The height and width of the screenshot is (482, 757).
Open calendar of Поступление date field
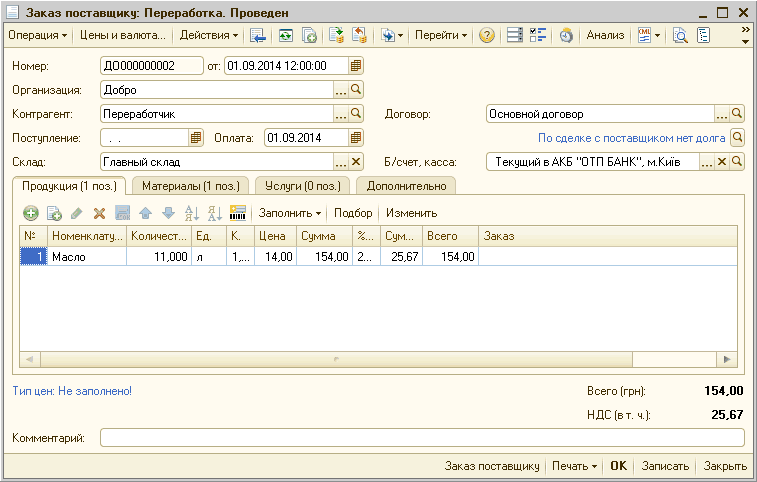tap(196, 138)
